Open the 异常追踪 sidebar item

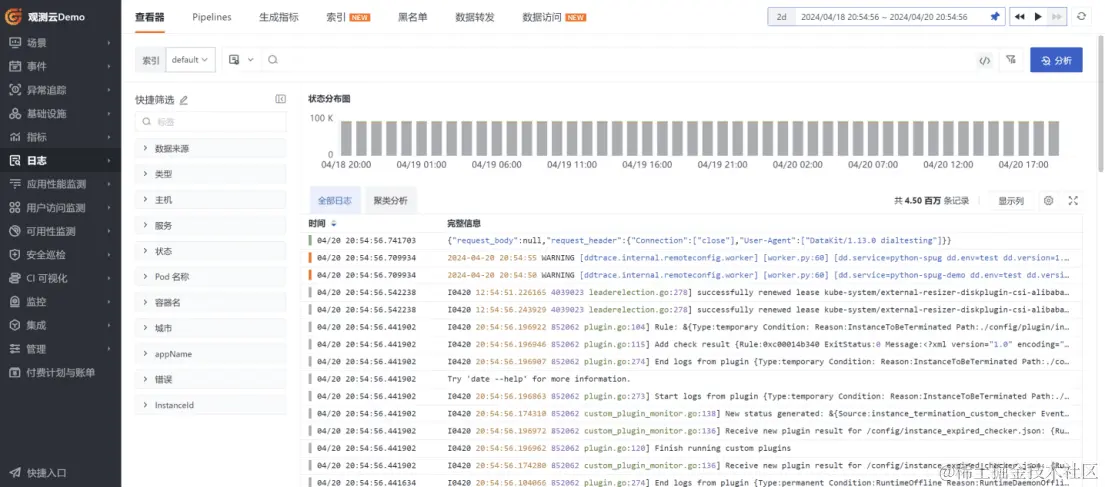pos(61,90)
